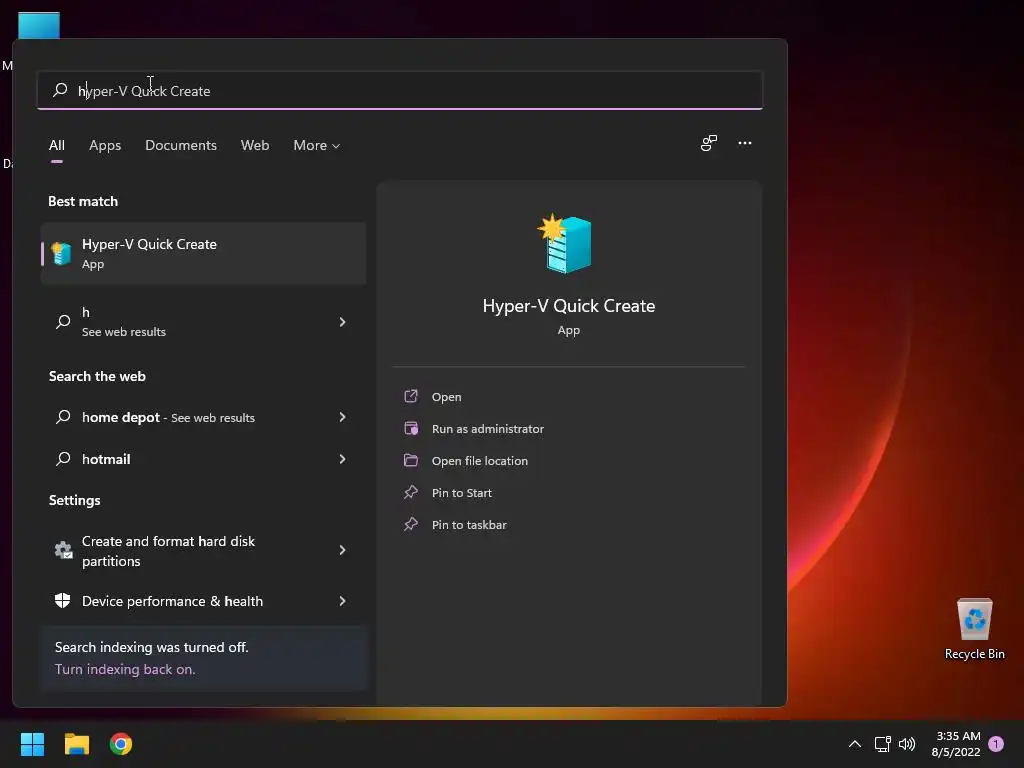1024x768 pixels.
Task: Select the Recycle Bin desktop icon
Action: tap(974, 629)
